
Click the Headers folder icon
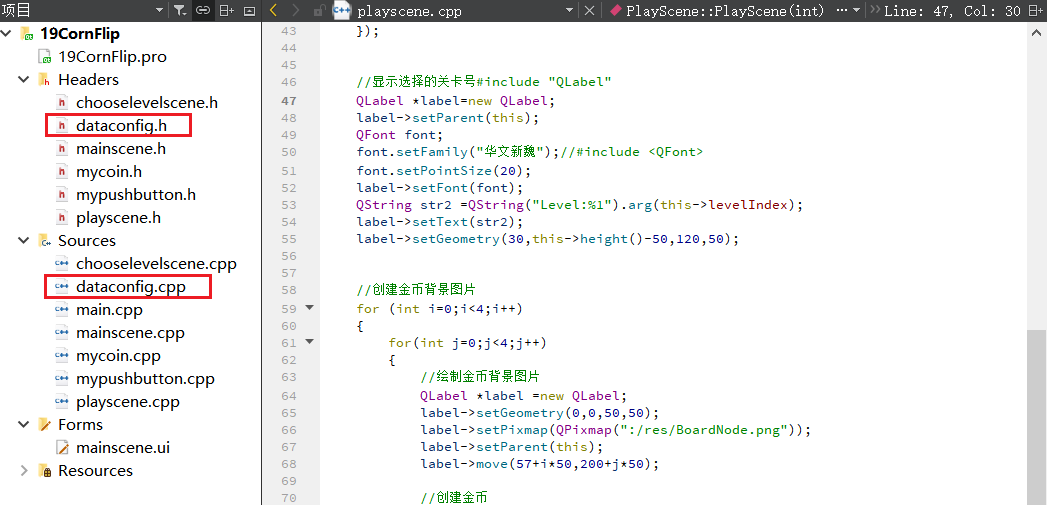click(44, 79)
